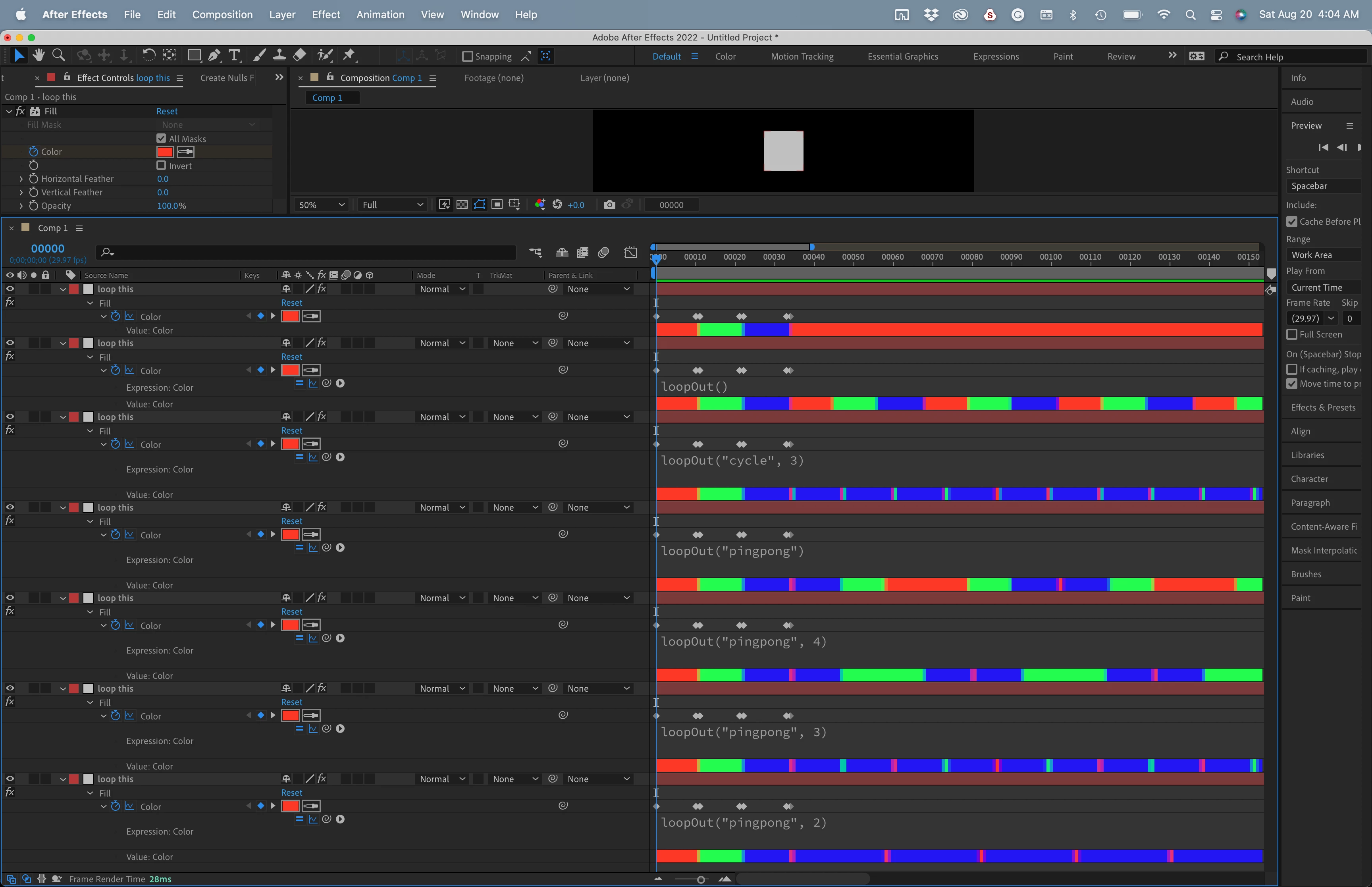Select the Rectangle shape tool
This screenshot has width=1372, height=887.
pos(194,55)
